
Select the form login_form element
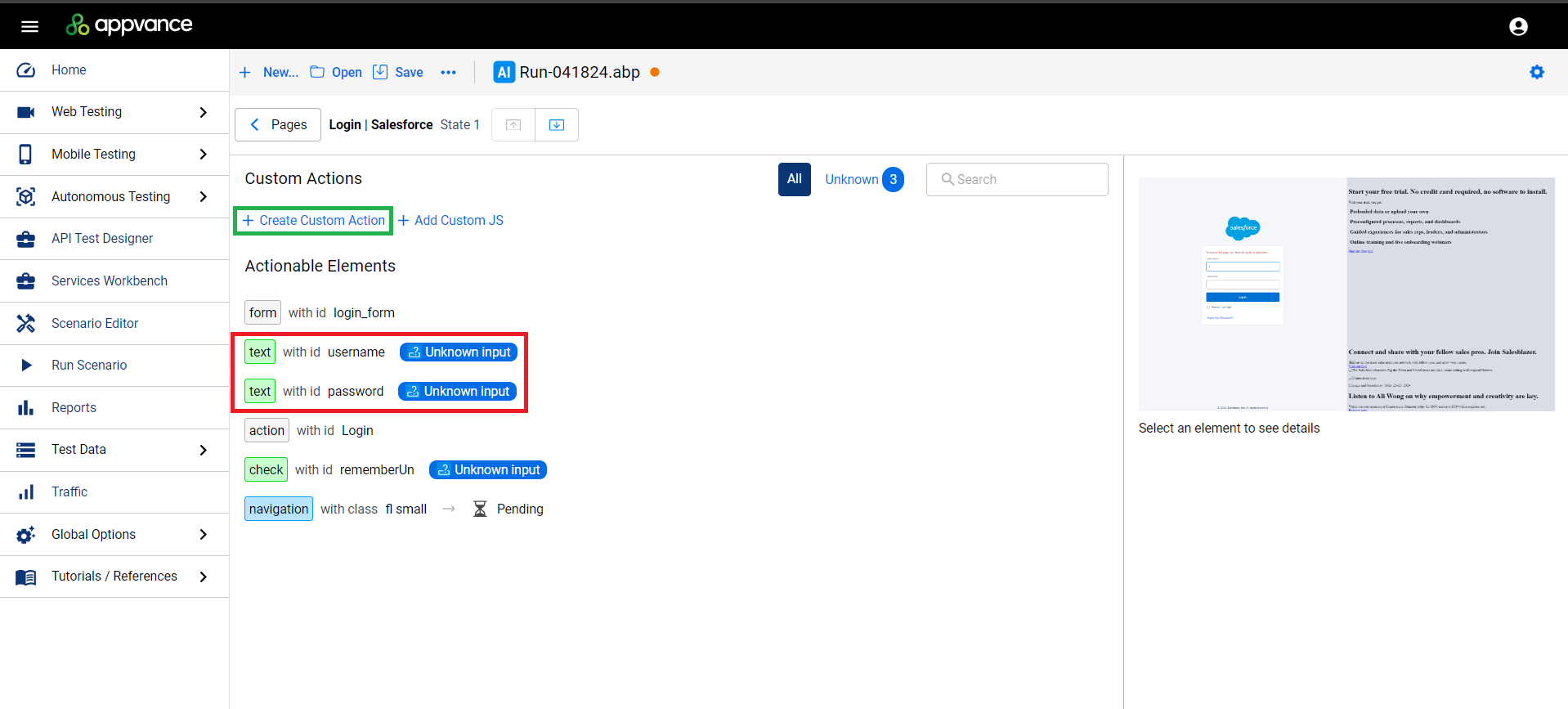click(x=320, y=313)
